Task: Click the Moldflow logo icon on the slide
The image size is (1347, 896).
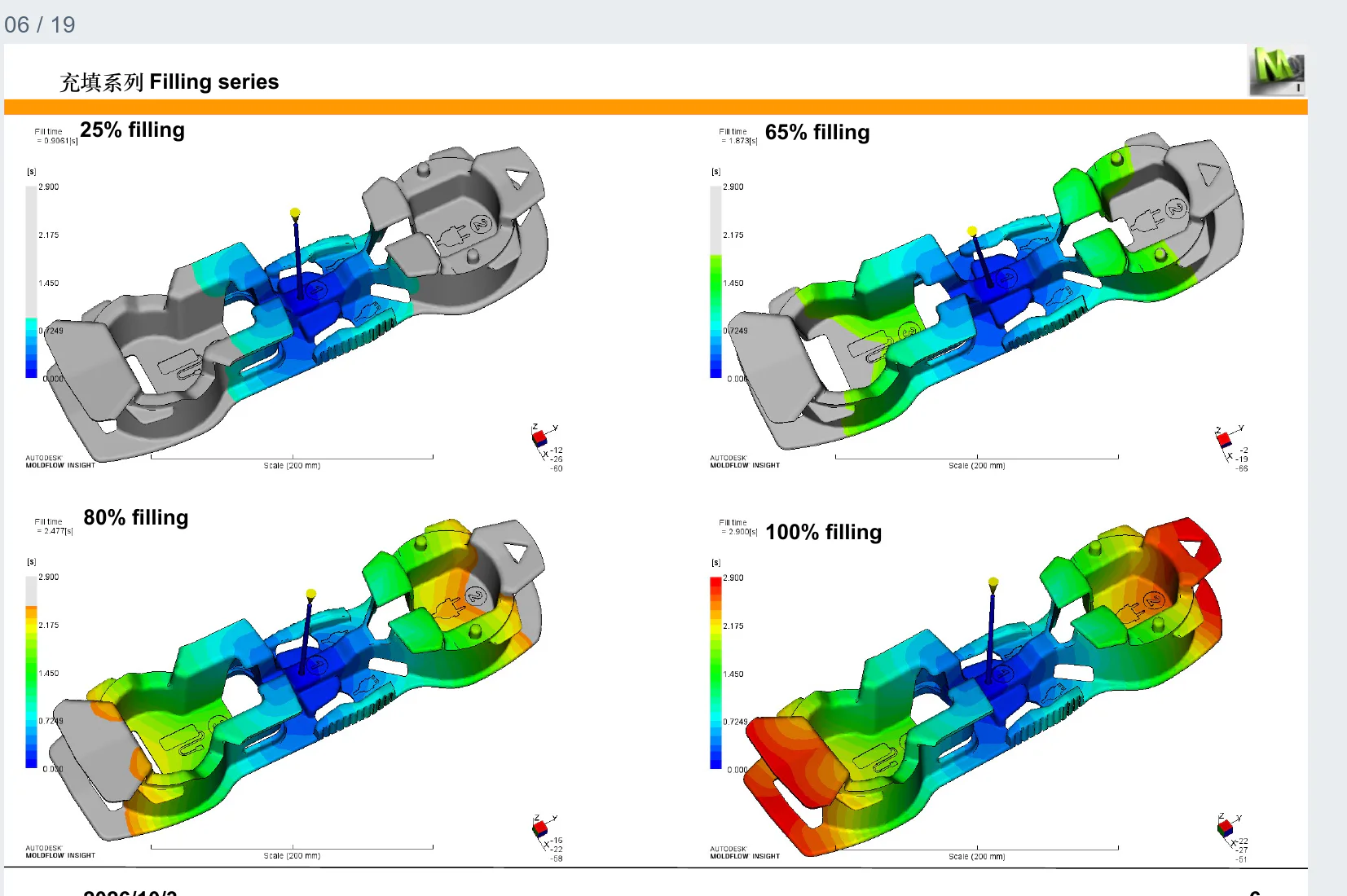Action: tap(1277, 72)
